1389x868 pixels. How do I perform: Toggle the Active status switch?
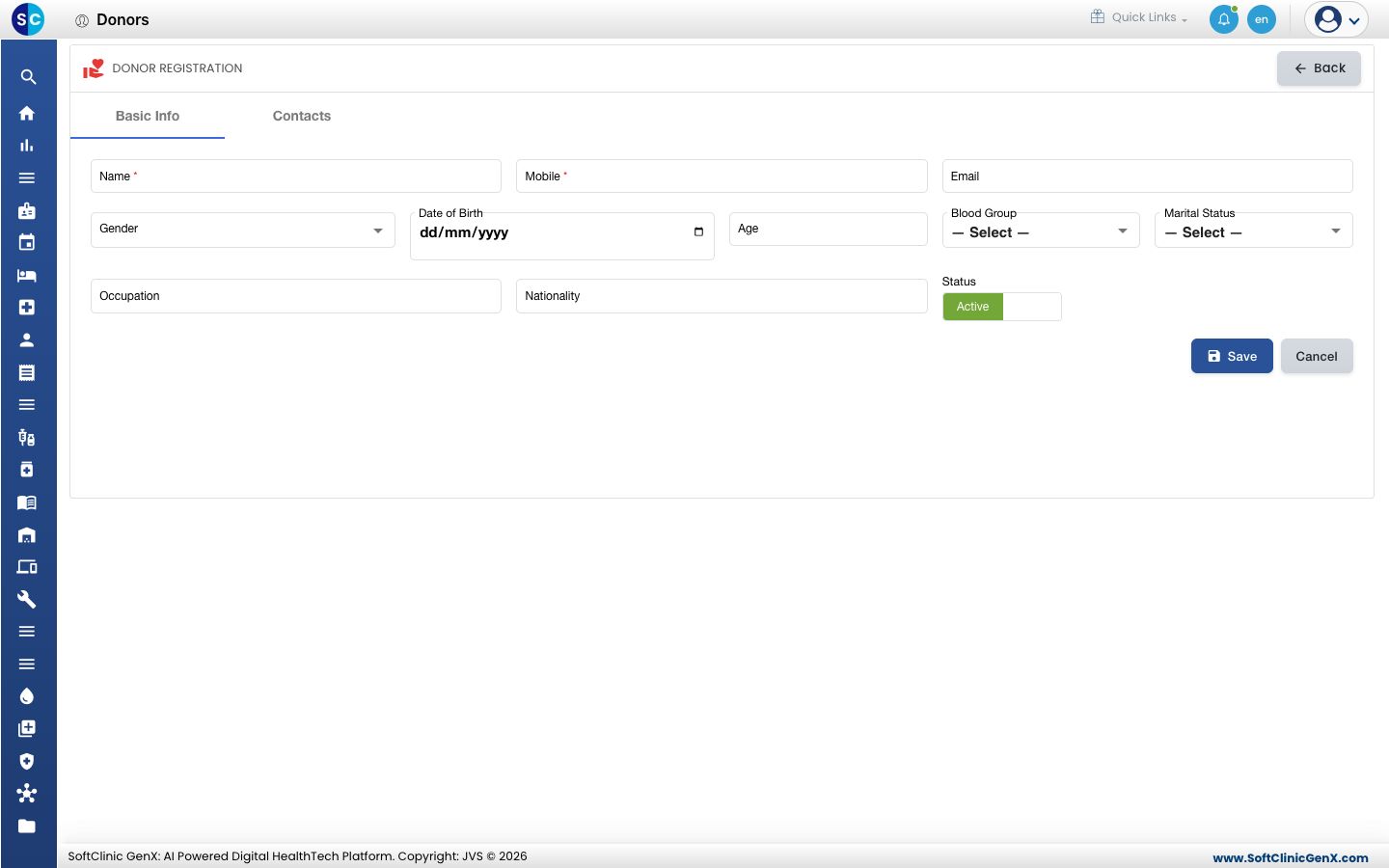1001,307
